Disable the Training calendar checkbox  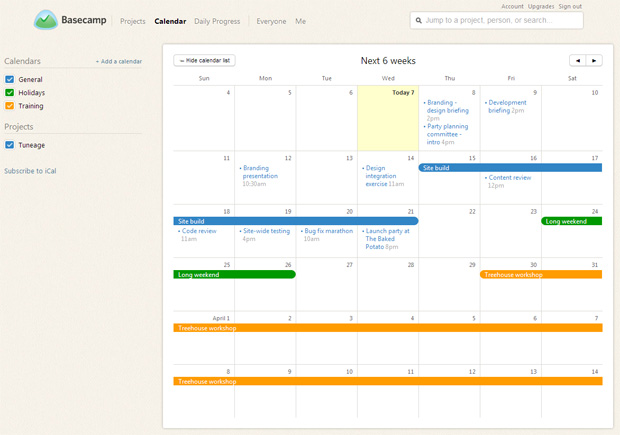10,105
